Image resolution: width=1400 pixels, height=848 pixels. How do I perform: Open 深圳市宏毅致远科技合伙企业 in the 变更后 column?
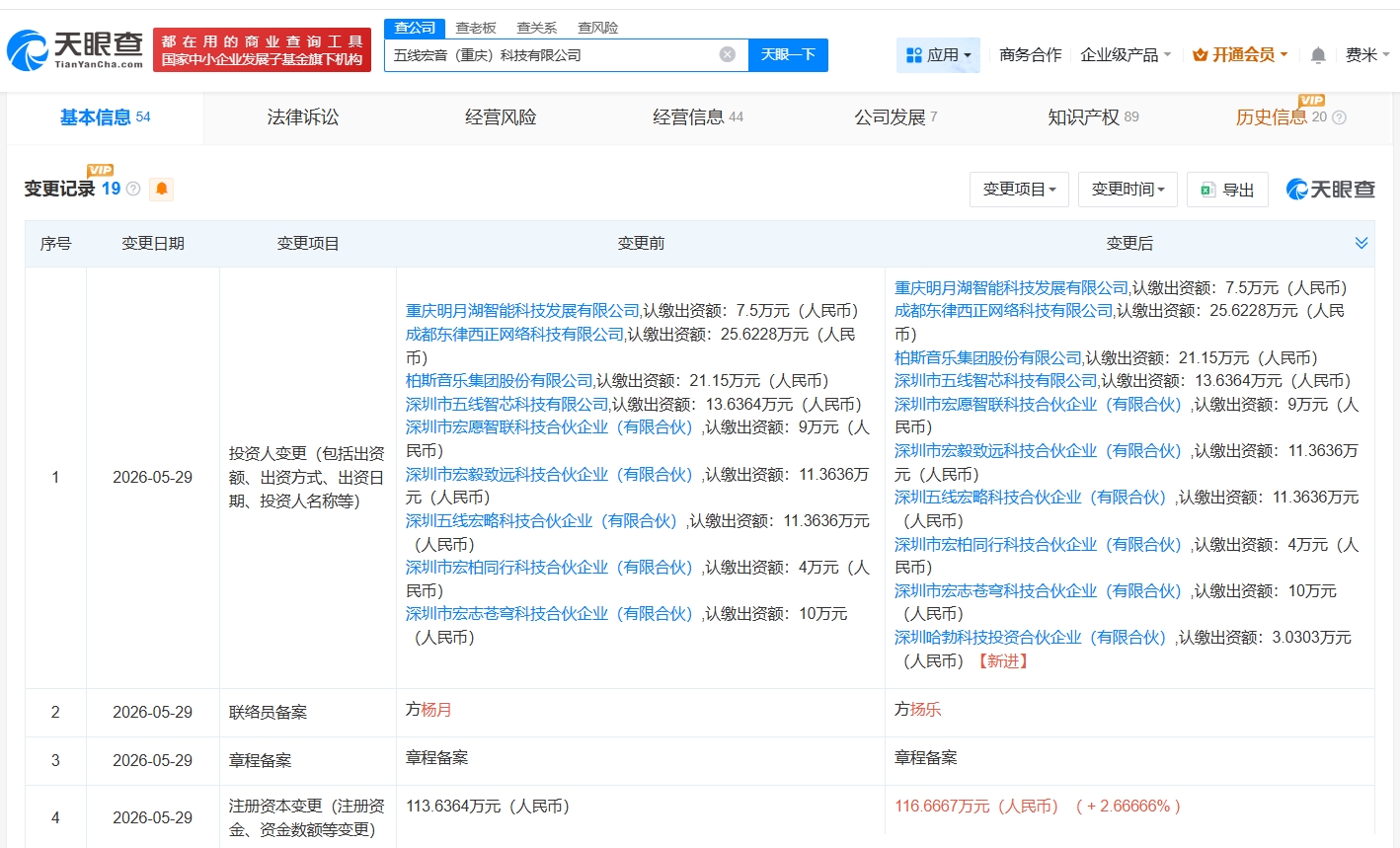pyautogui.click(x=1040, y=451)
